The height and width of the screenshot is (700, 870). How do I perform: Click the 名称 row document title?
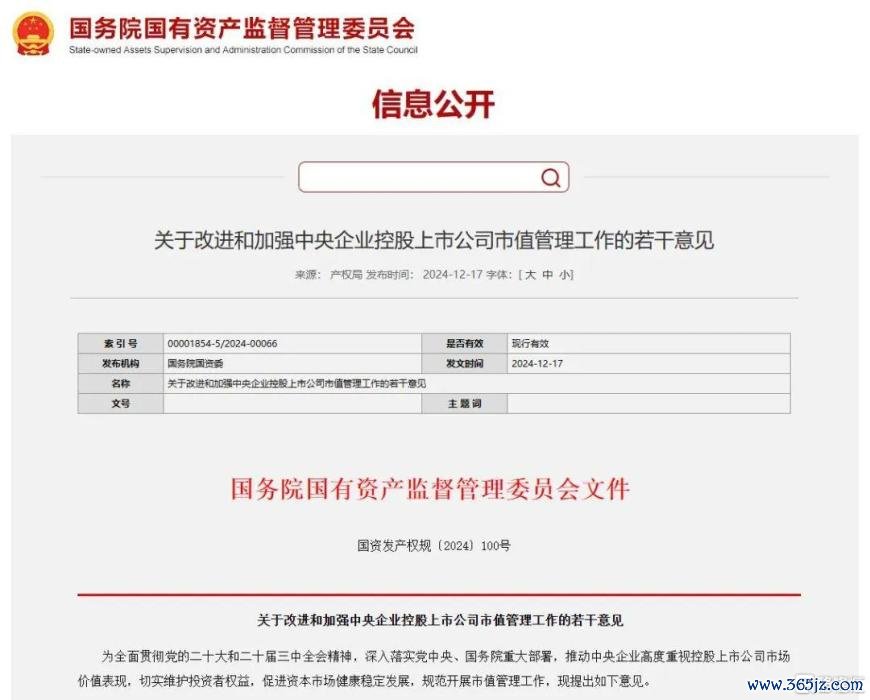(297, 384)
